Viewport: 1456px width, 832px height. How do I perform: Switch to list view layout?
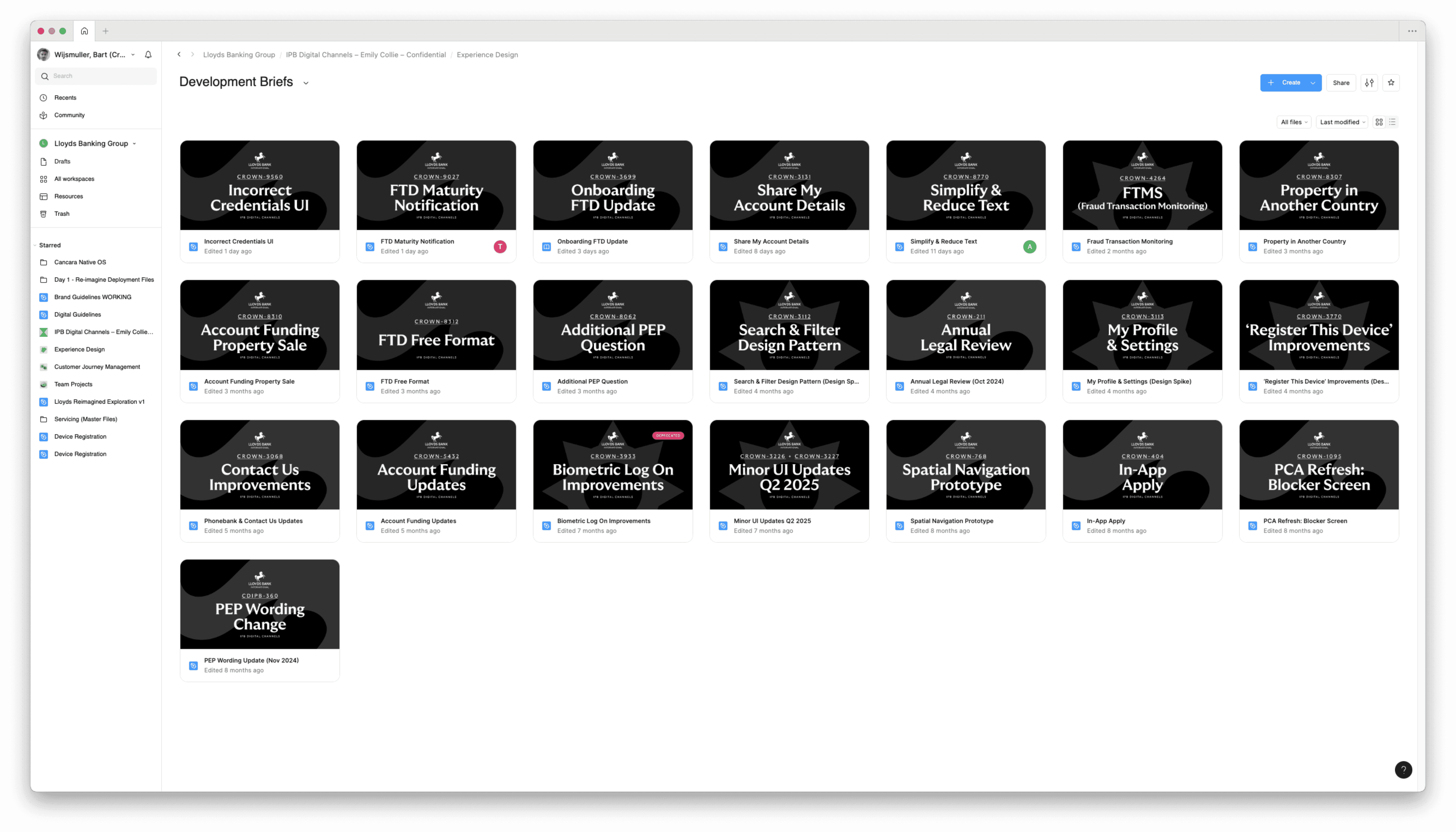pos(1393,122)
